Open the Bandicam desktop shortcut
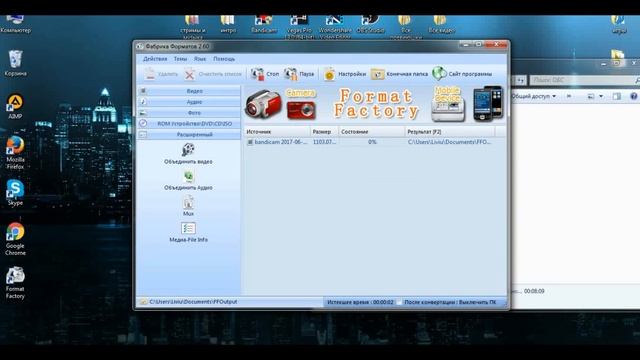Viewport: 640px width, 360px height. pyautogui.click(x=263, y=24)
